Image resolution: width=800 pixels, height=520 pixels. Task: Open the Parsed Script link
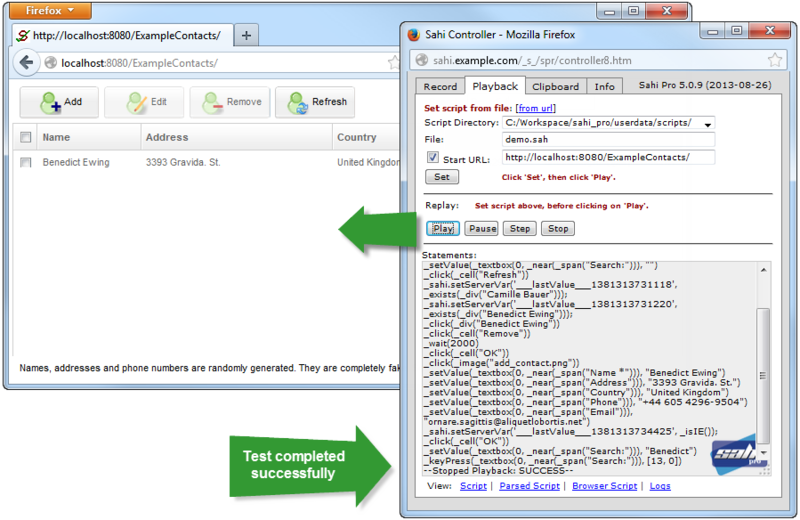(530, 486)
